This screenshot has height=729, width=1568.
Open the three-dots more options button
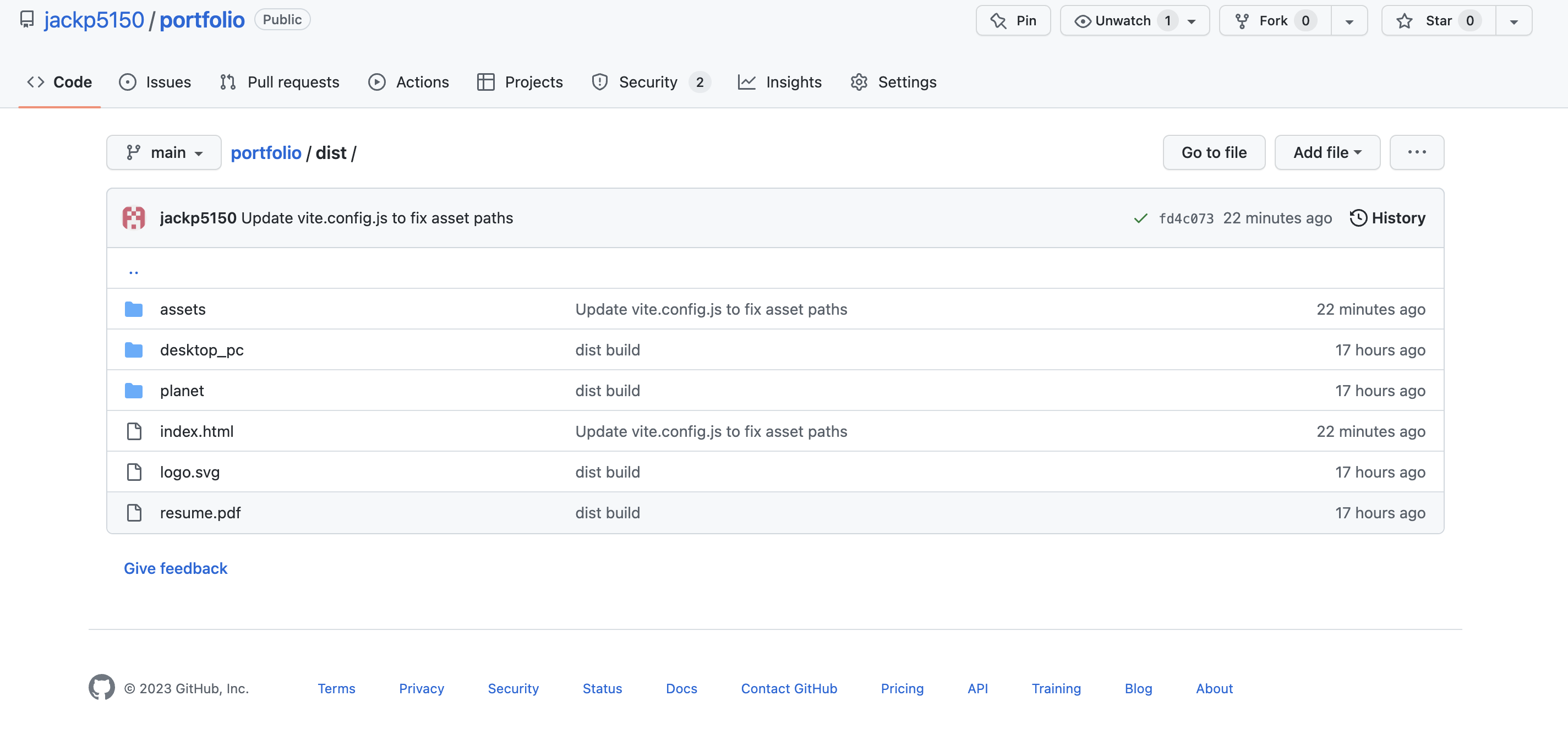click(1417, 152)
